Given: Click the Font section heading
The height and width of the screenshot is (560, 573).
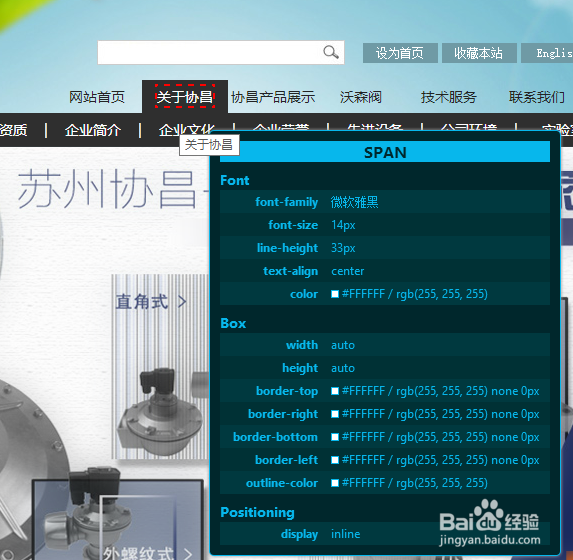Looking at the screenshot, I should pyautogui.click(x=235, y=180).
